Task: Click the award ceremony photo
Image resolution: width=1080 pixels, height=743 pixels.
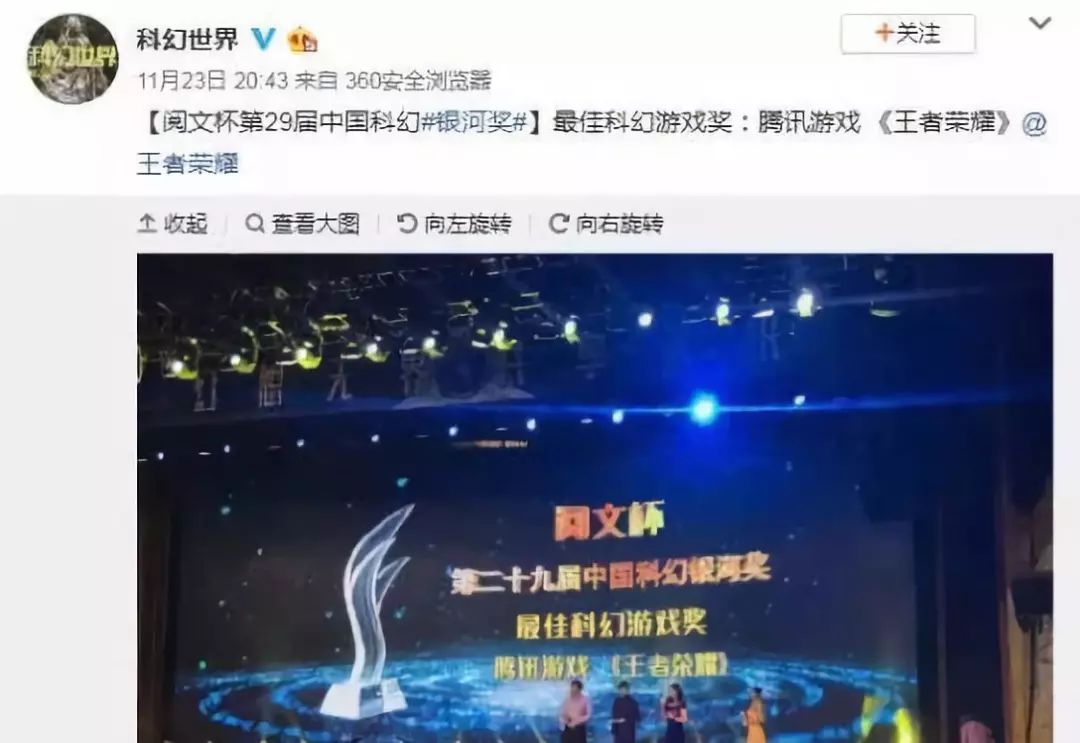Action: (595, 498)
